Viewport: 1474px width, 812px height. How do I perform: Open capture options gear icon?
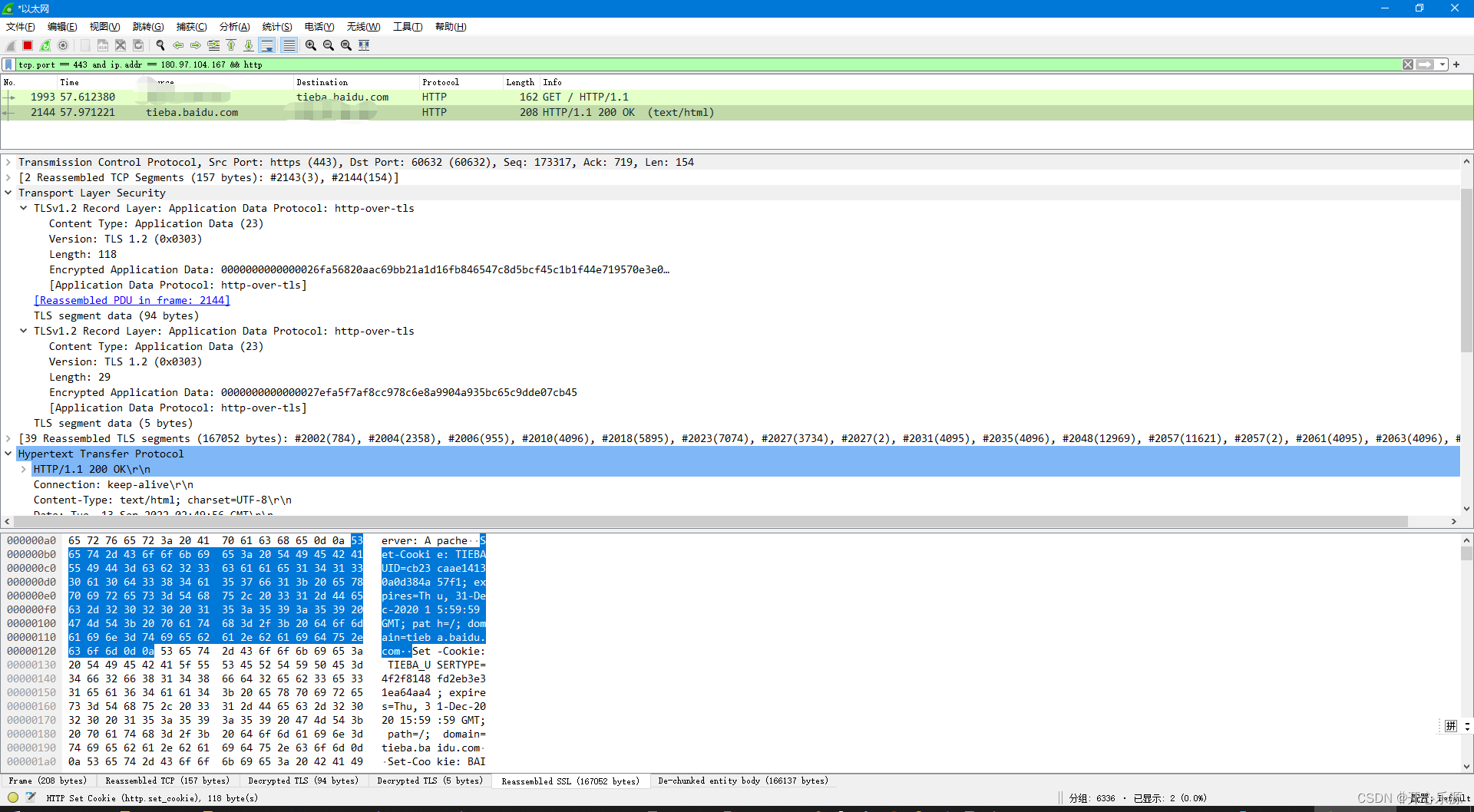[x=64, y=45]
